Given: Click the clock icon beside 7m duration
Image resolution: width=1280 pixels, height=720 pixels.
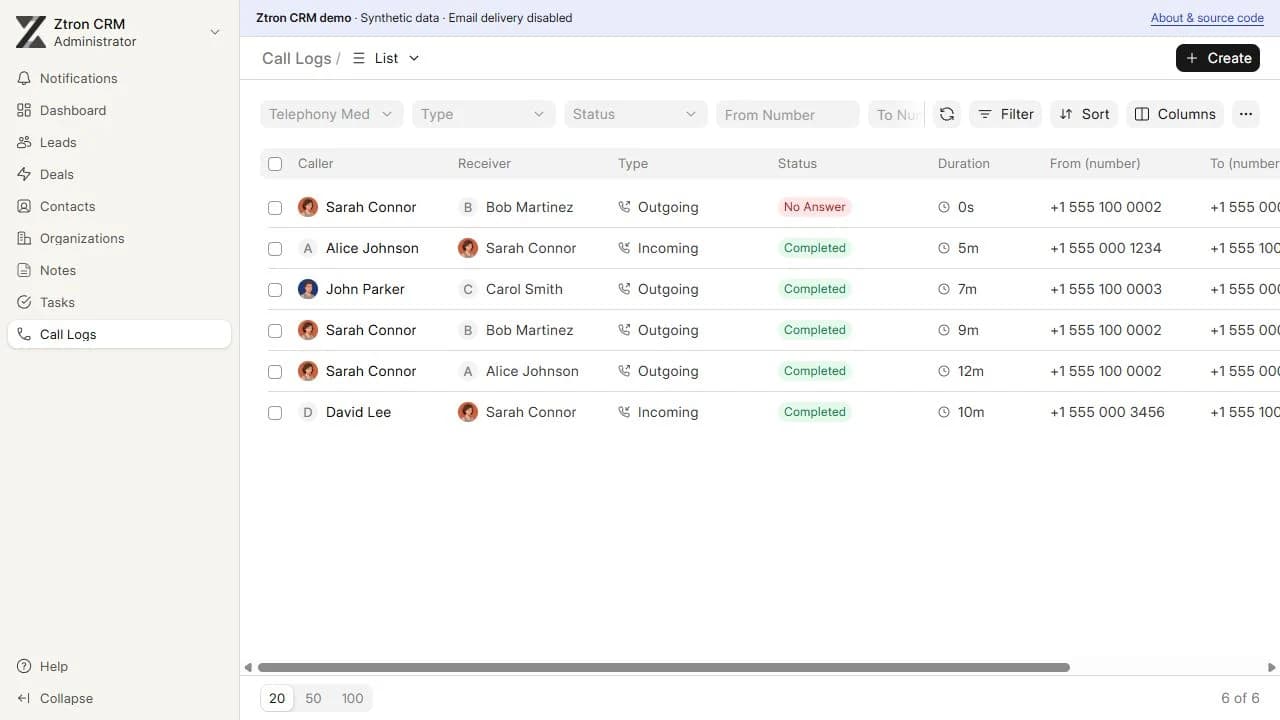Looking at the screenshot, I should pos(944,289).
